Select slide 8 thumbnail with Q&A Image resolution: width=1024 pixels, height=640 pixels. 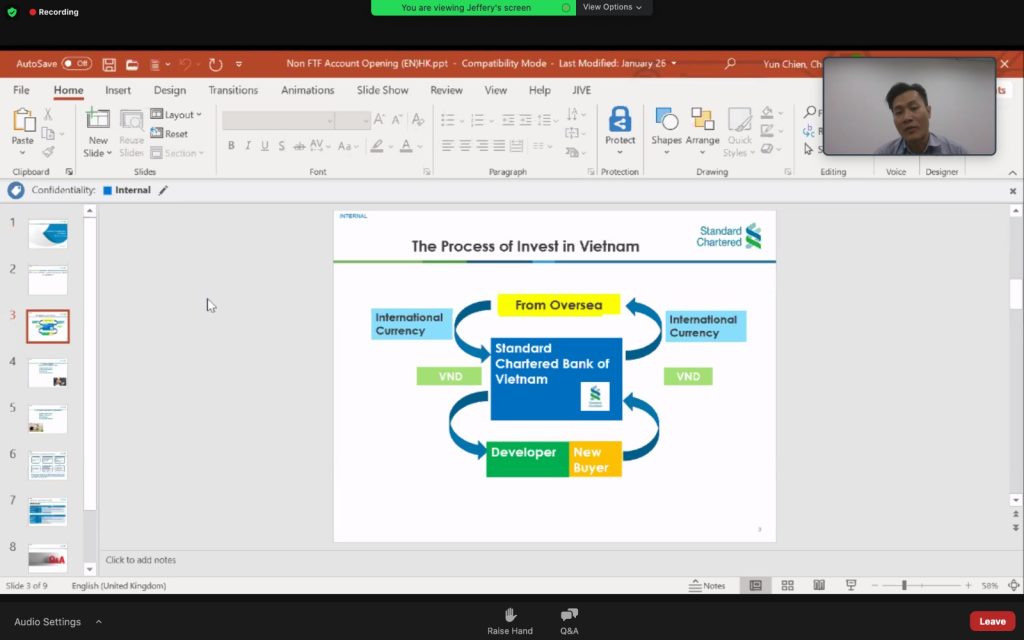[x=48, y=558]
